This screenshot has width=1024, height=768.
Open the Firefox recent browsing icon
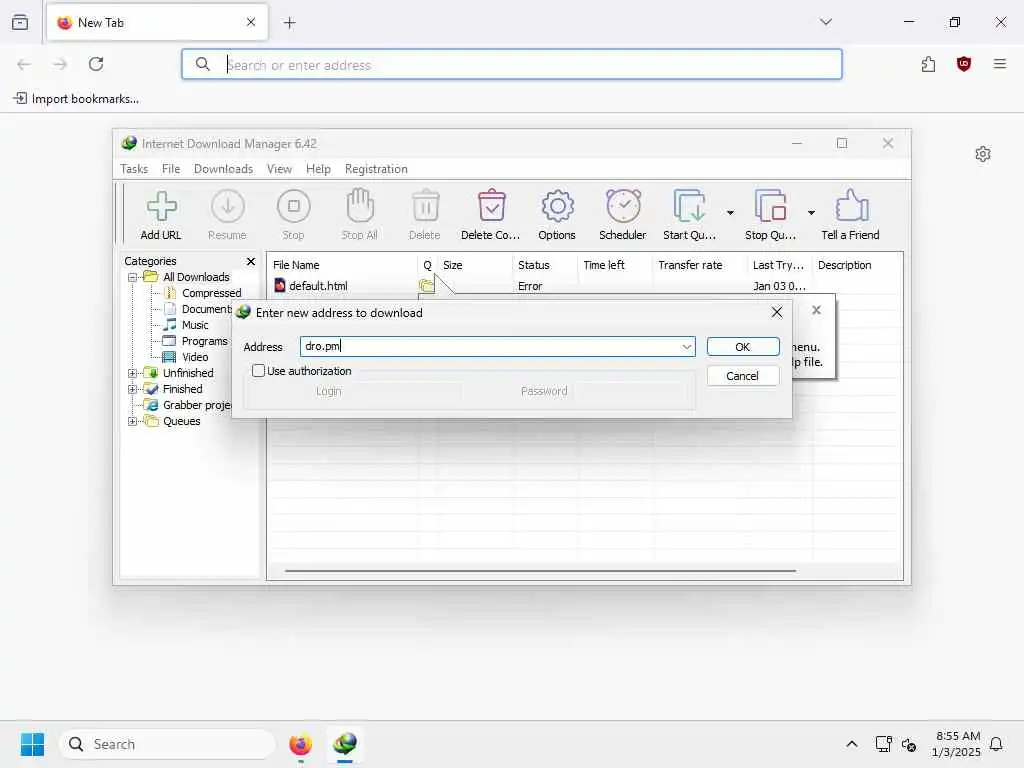[20, 22]
